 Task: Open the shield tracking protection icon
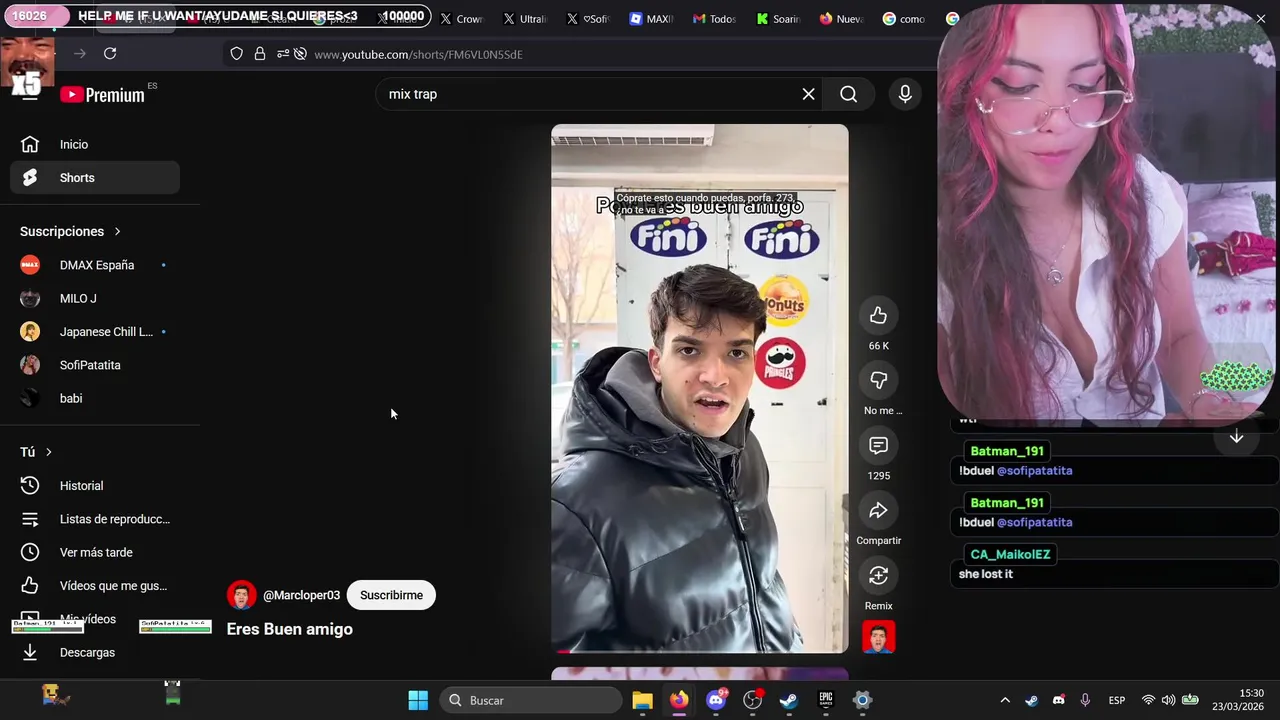point(237,54)
